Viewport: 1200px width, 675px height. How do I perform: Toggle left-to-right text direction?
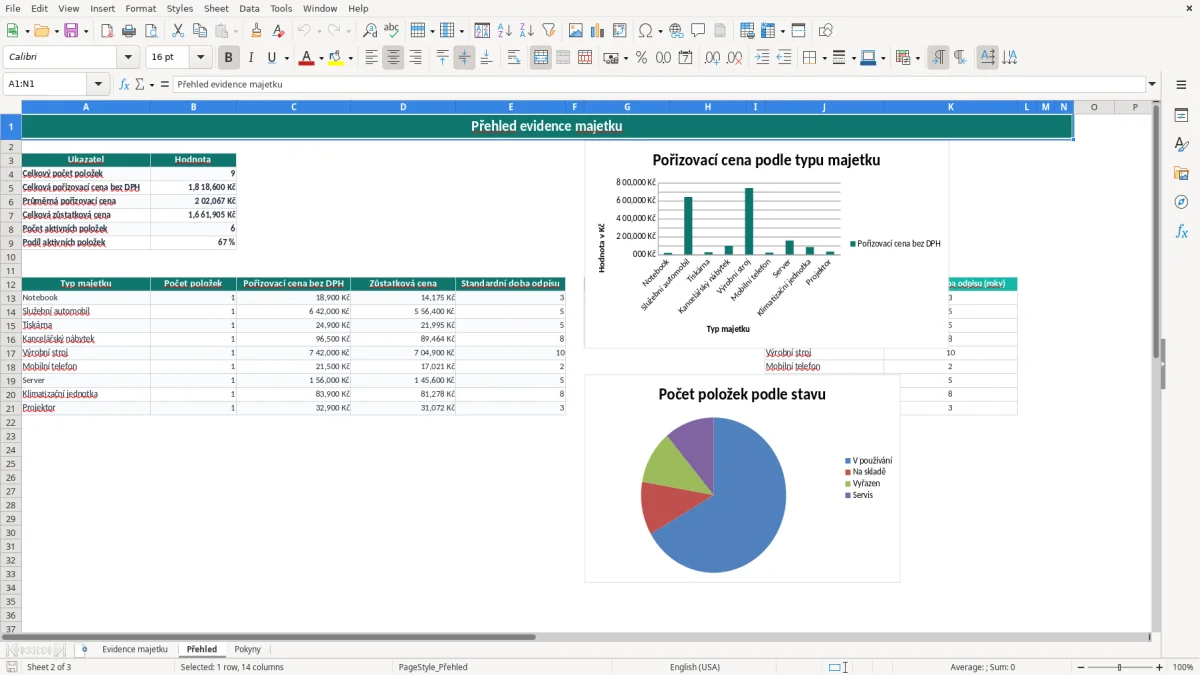[938, 58]
